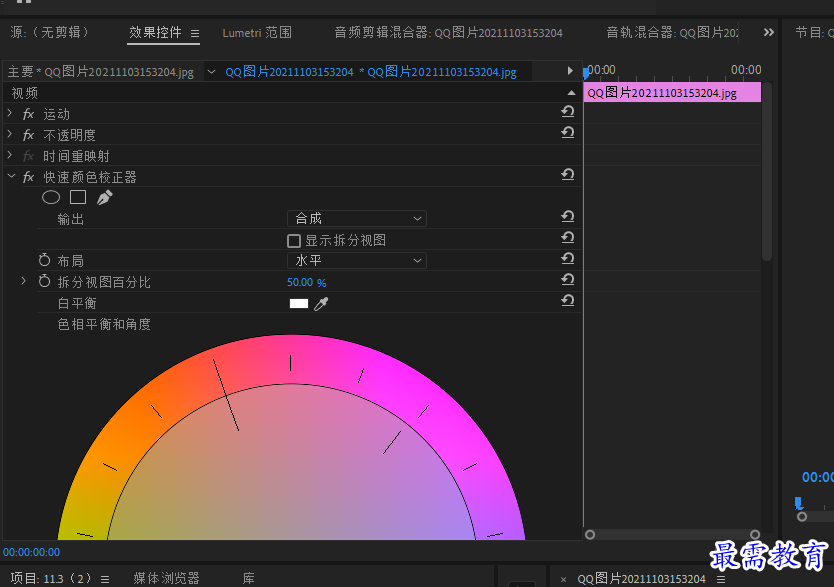
Task: Toggle fx for 时间重映射 effect
Action: point(29,156)
